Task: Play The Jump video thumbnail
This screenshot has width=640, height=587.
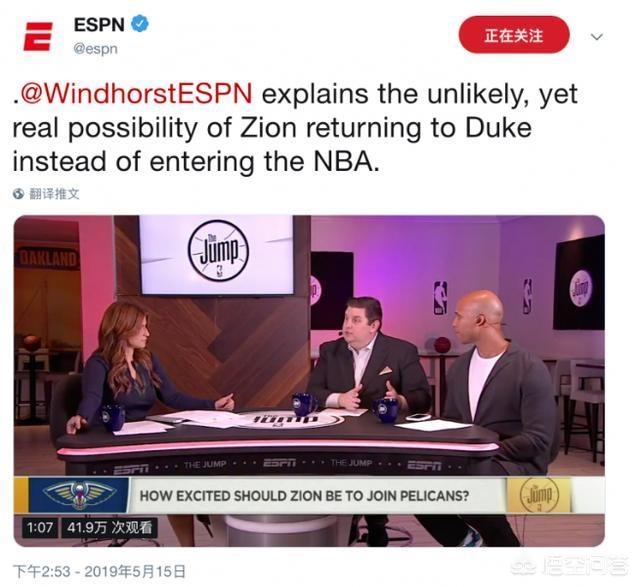Action: click(x=309, y=380)
